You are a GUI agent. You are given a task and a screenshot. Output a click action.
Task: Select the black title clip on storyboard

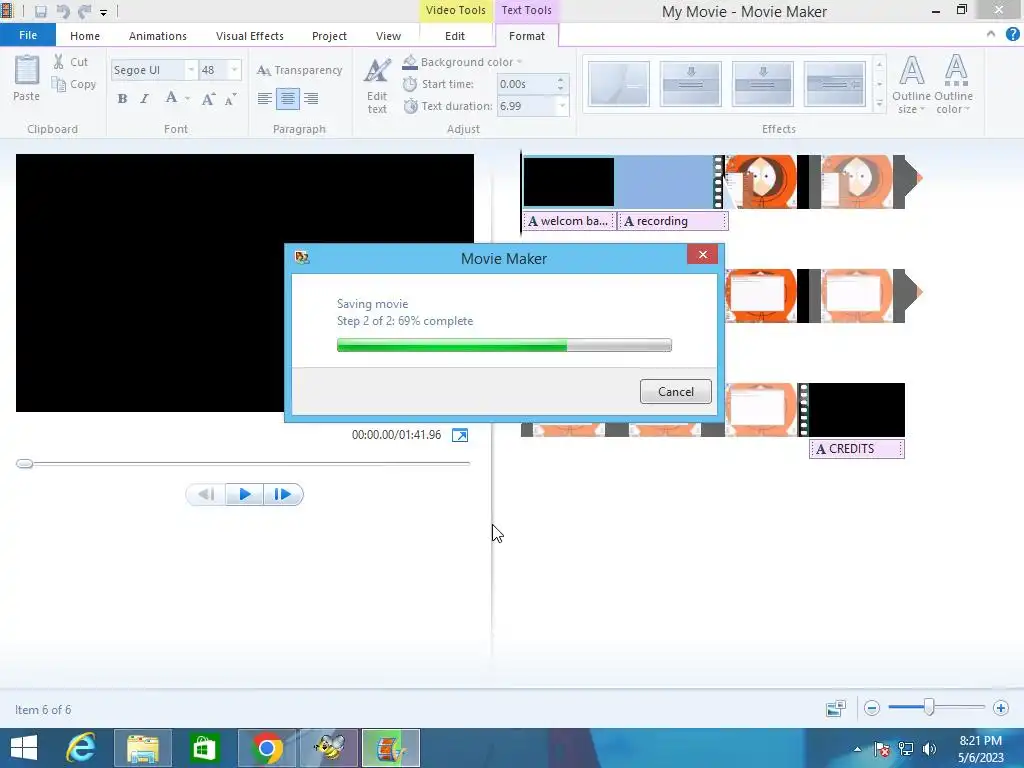pyautogui.click(x=568, y=182)
